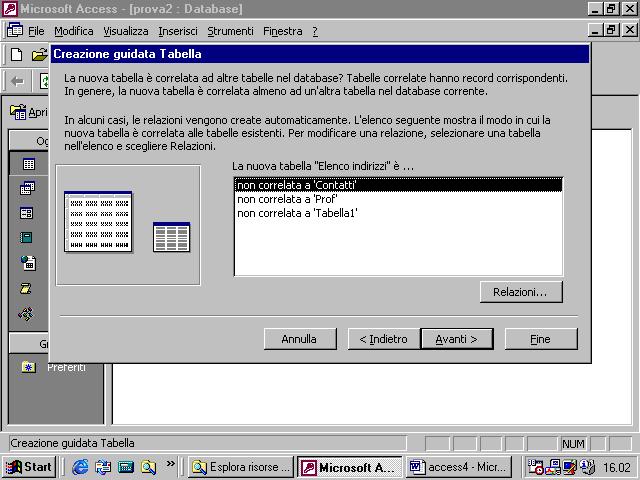Open the ? help menu

(315, 31)
